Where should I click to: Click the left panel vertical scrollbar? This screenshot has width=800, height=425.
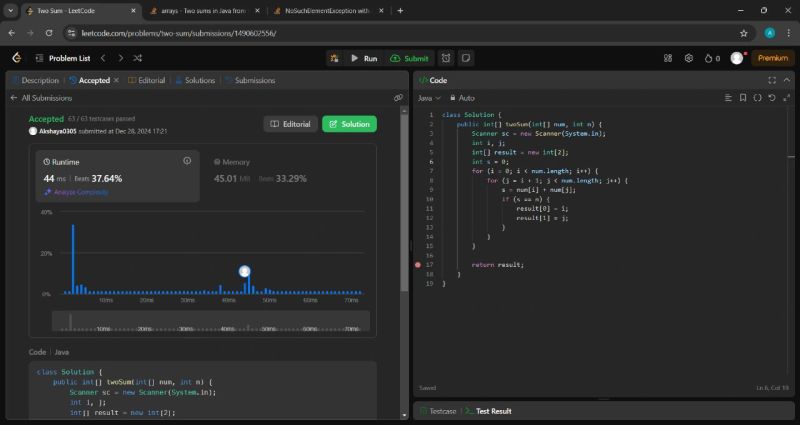click(x=405, y=204)
